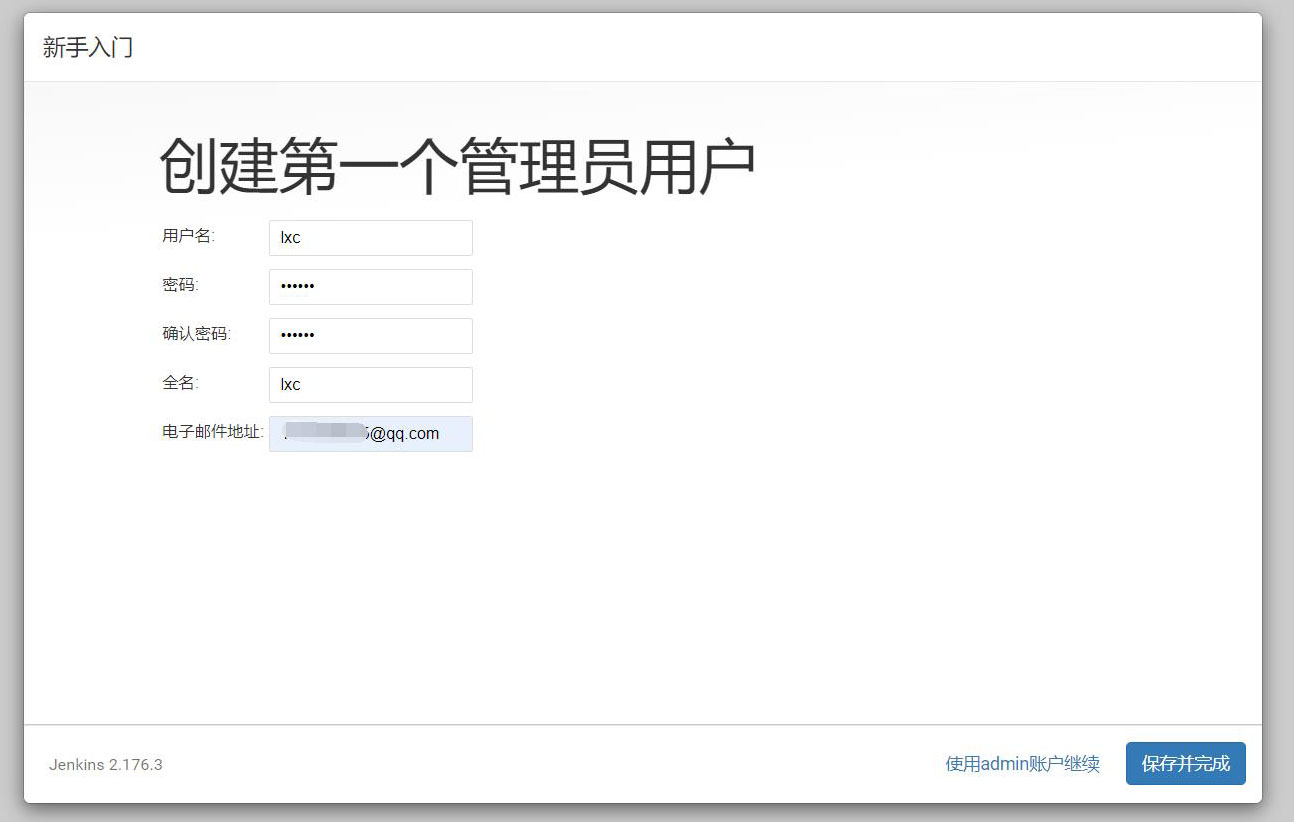Click the 电子邮件地址: label
This screenshot has width=1294, height=822.
213,432
